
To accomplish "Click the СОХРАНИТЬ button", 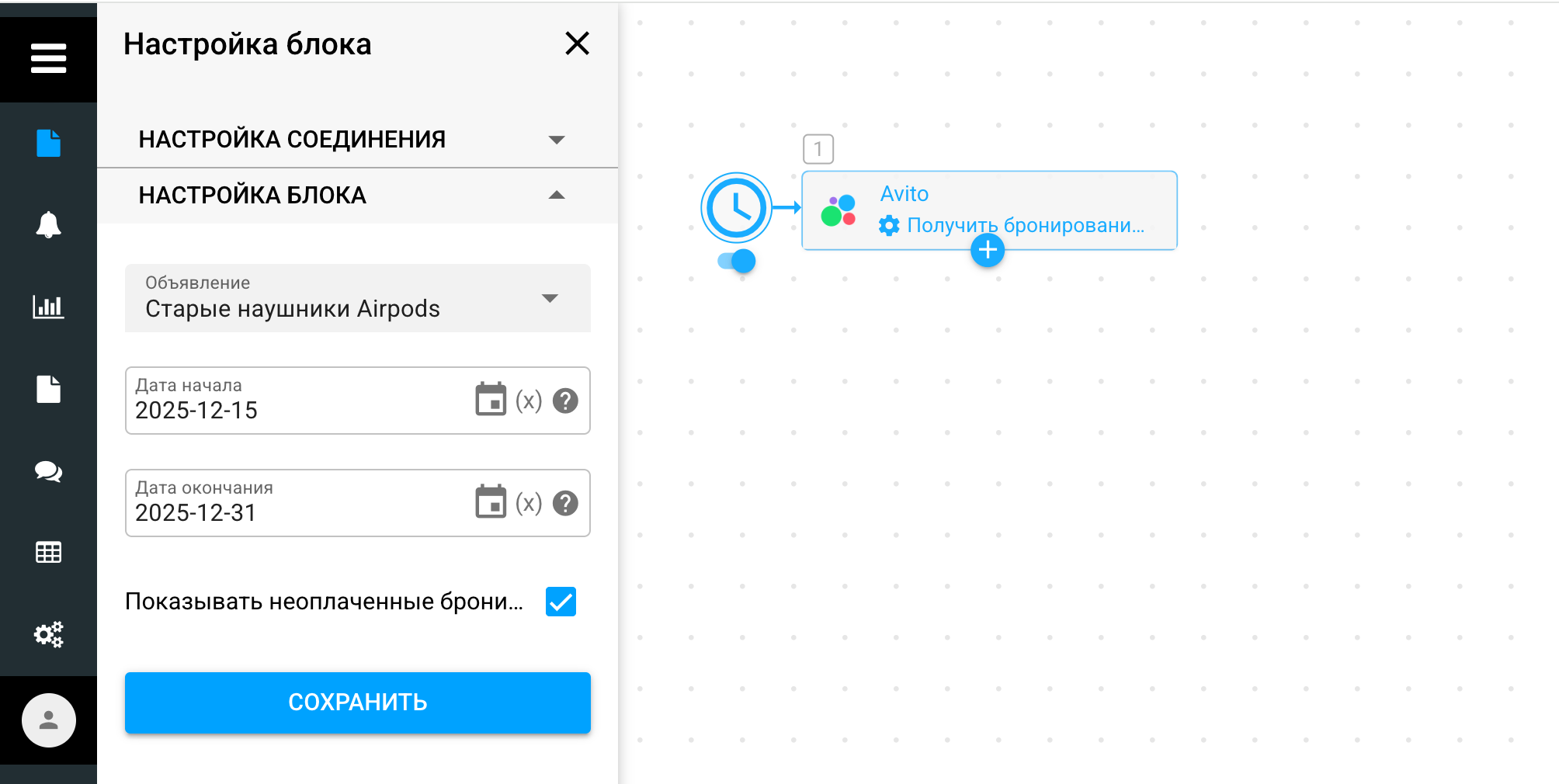I will [357, 702].
